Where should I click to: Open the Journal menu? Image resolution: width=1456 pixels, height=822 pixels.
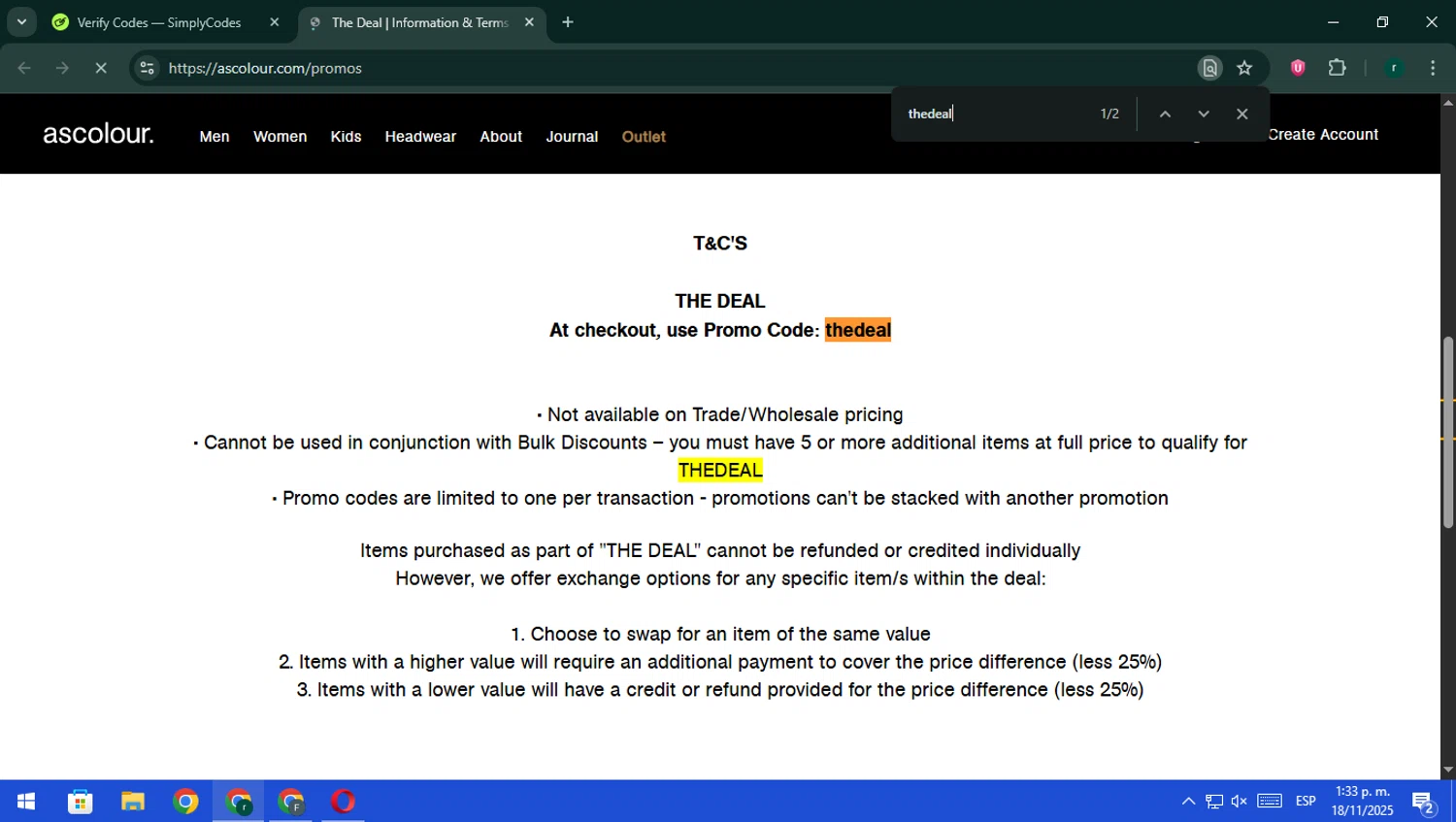click(572, 137)
